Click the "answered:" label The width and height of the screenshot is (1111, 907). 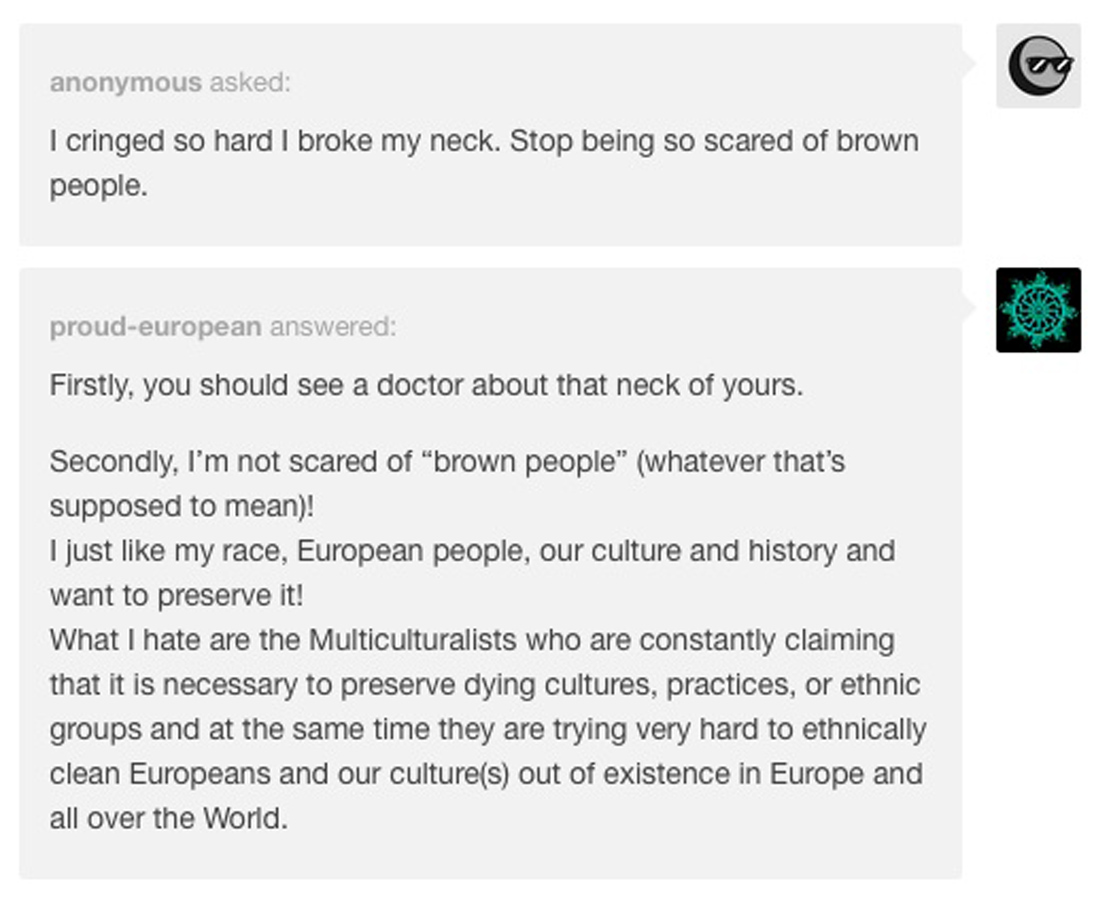click(x=333, y=327)
